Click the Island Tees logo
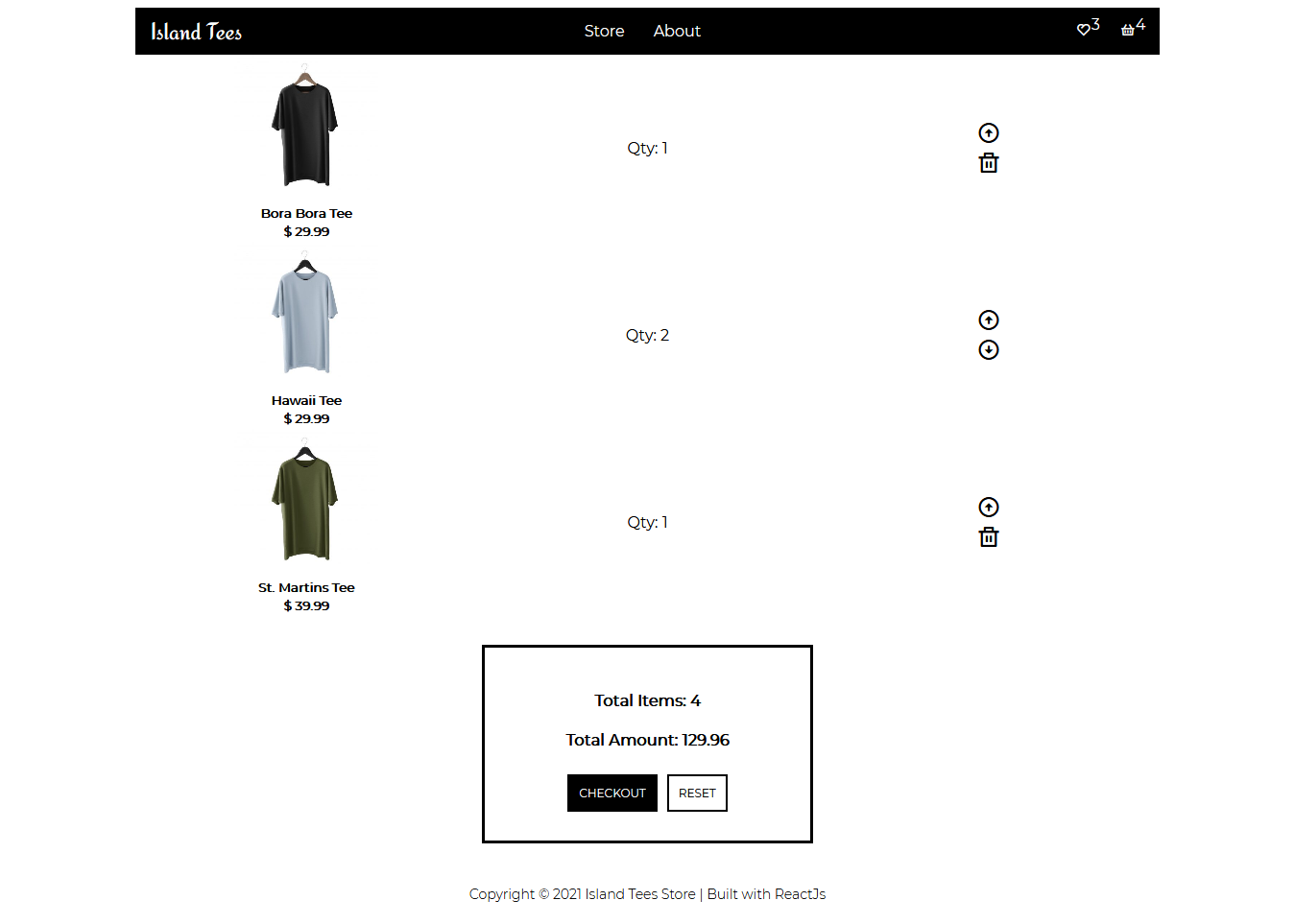Image resolution: width=1295 pixels, height=924 pixels. click(x=196, y=32)
